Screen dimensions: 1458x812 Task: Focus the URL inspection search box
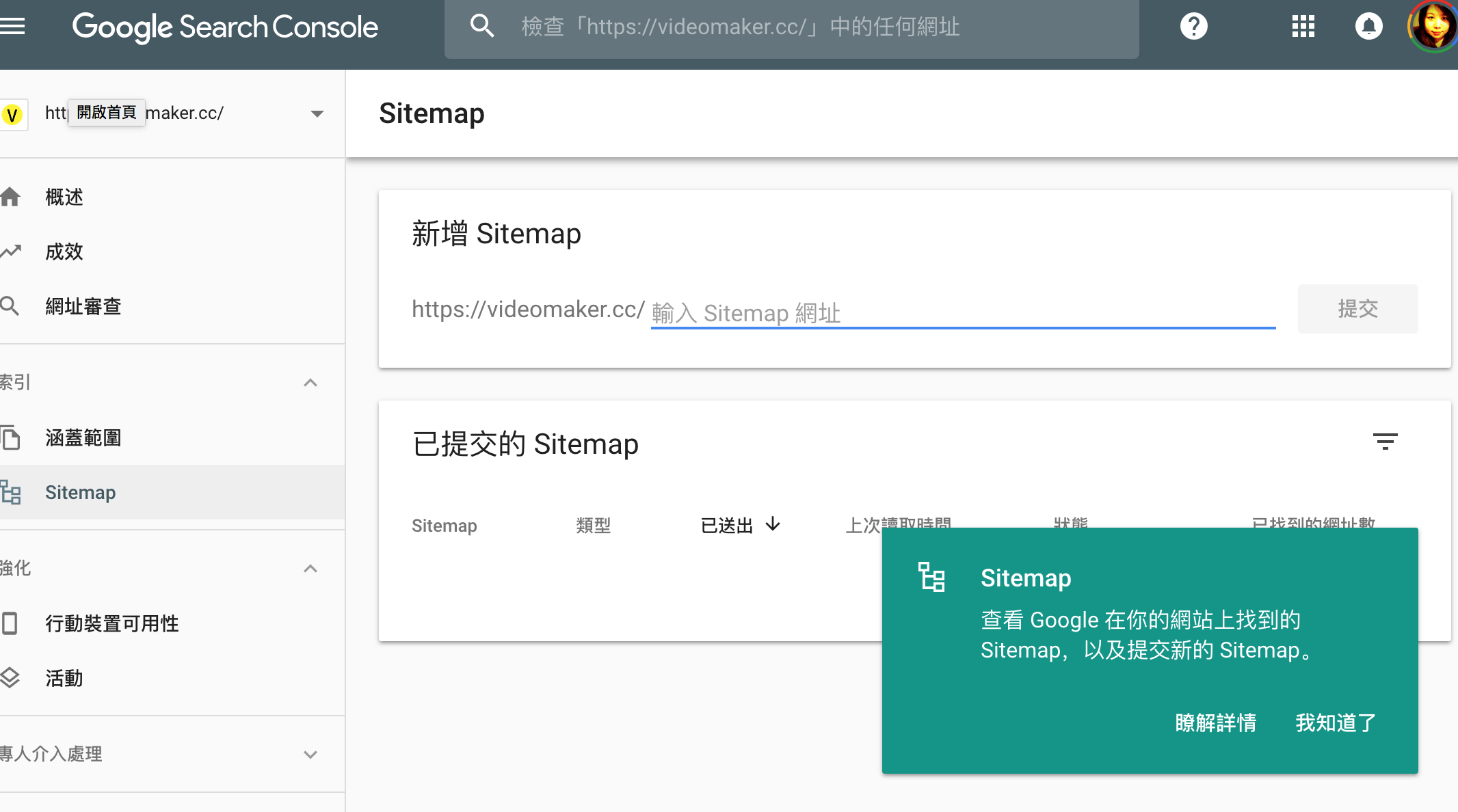(792, 27)
